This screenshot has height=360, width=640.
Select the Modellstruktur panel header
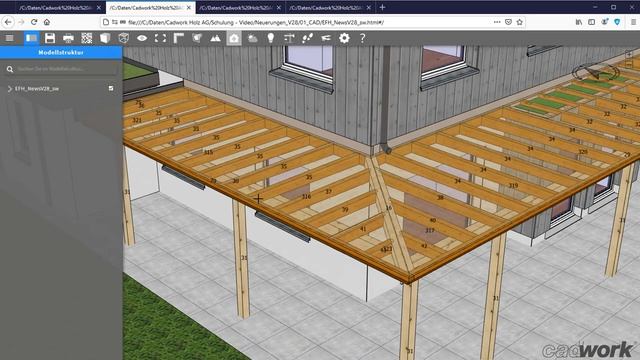[61, 52]
